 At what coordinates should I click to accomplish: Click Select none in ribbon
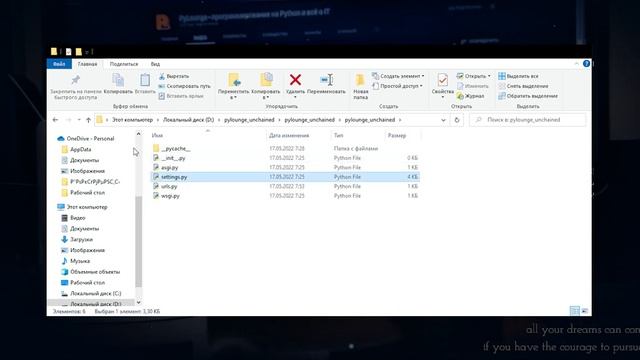523,86
